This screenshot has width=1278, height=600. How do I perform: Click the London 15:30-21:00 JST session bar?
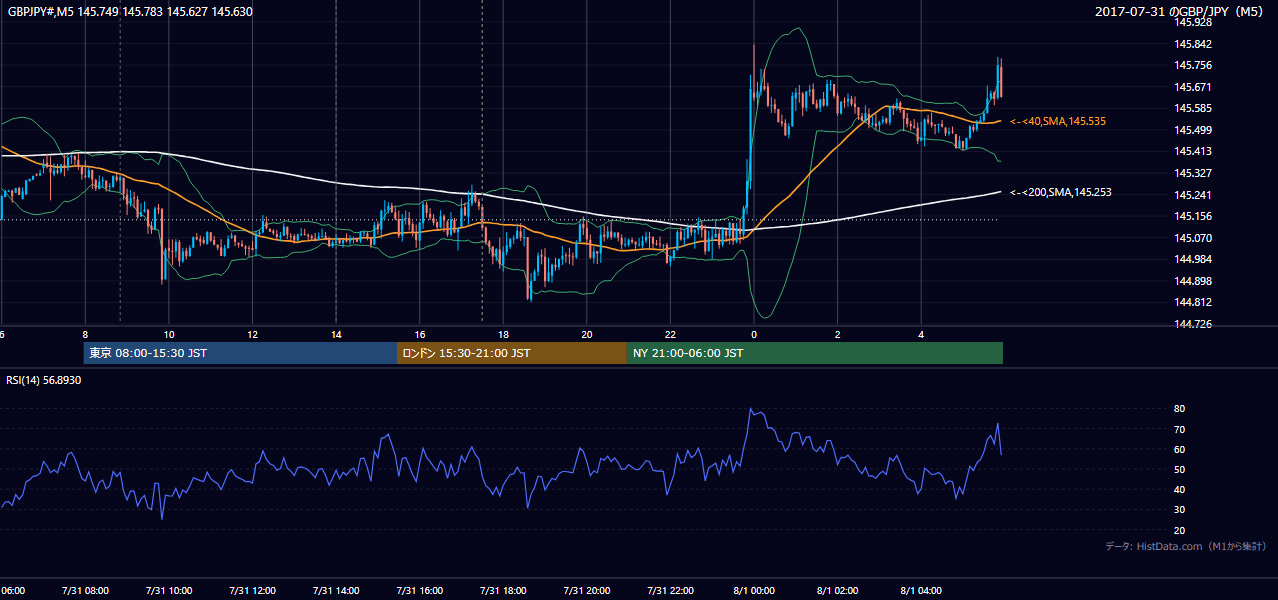[x=512, y=353]
